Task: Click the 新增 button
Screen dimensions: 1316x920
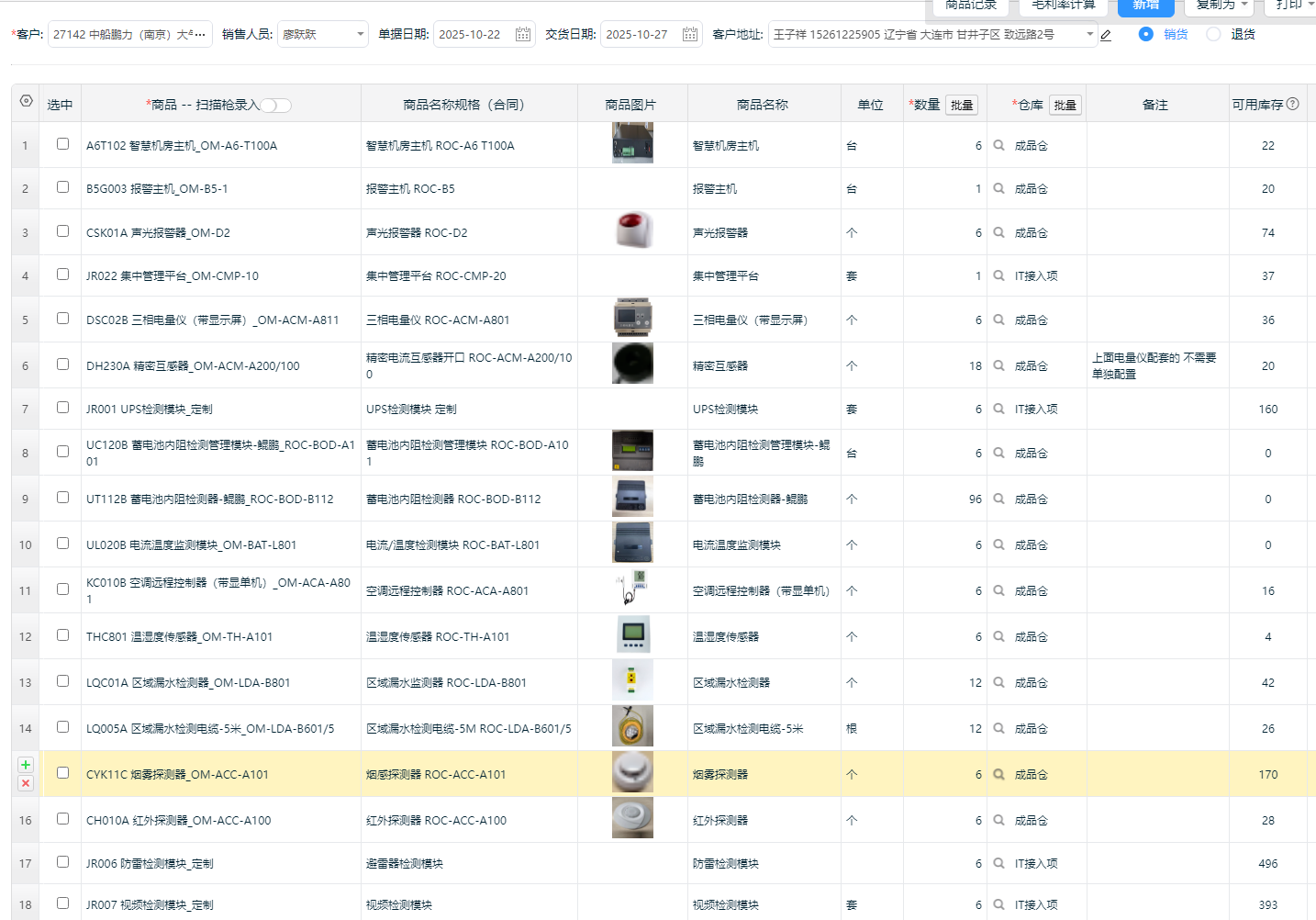Action: (x=1145, y=6)
